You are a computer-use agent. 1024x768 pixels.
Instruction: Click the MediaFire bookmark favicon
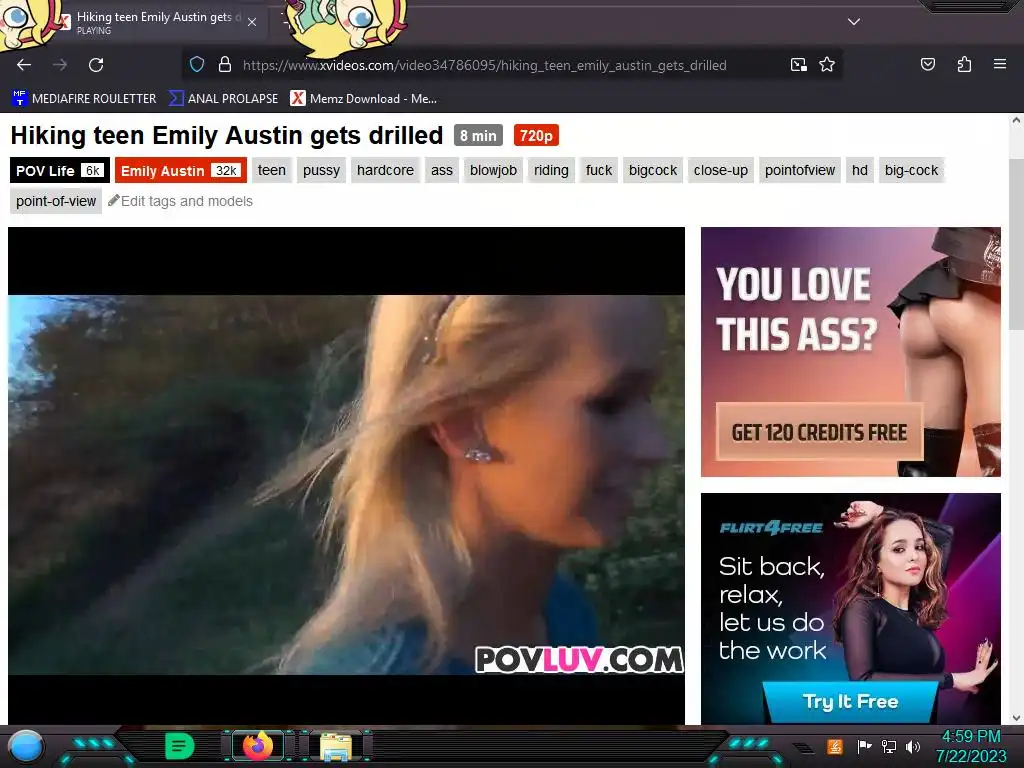point(19,99)
